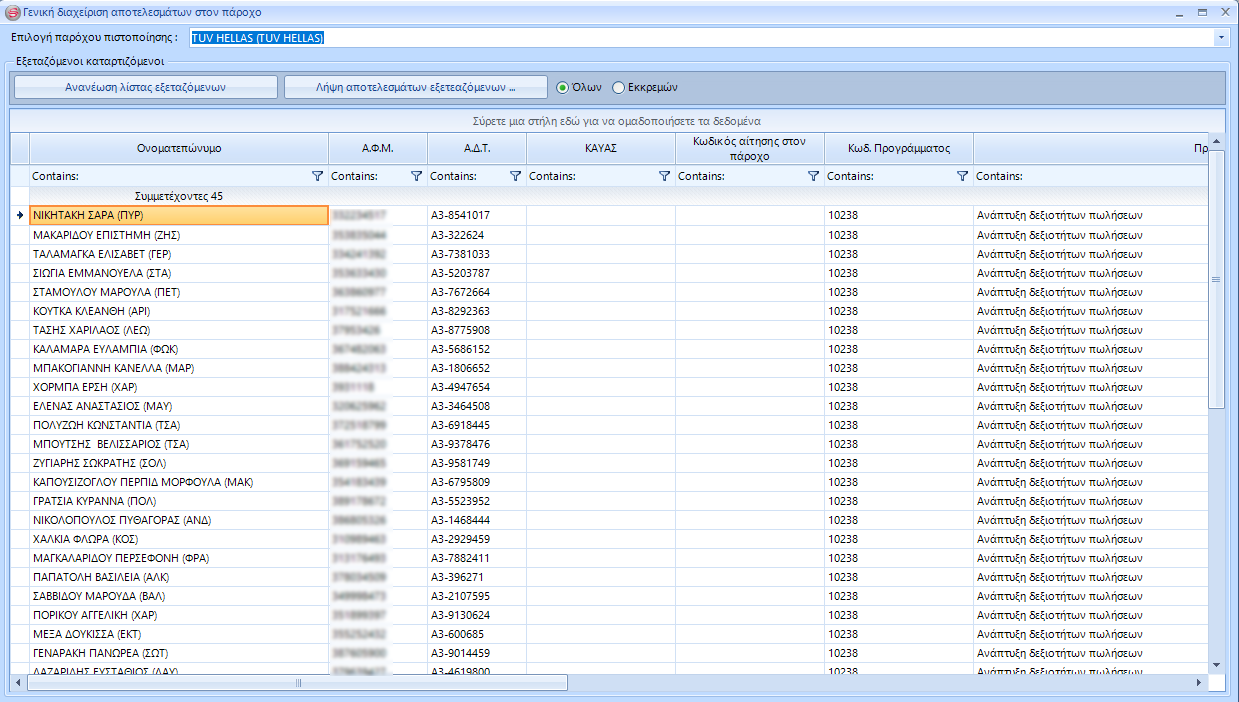Open the TUV HELLAS provider combo box
This screenshot has width=1239, height=702.
point(700,38)
